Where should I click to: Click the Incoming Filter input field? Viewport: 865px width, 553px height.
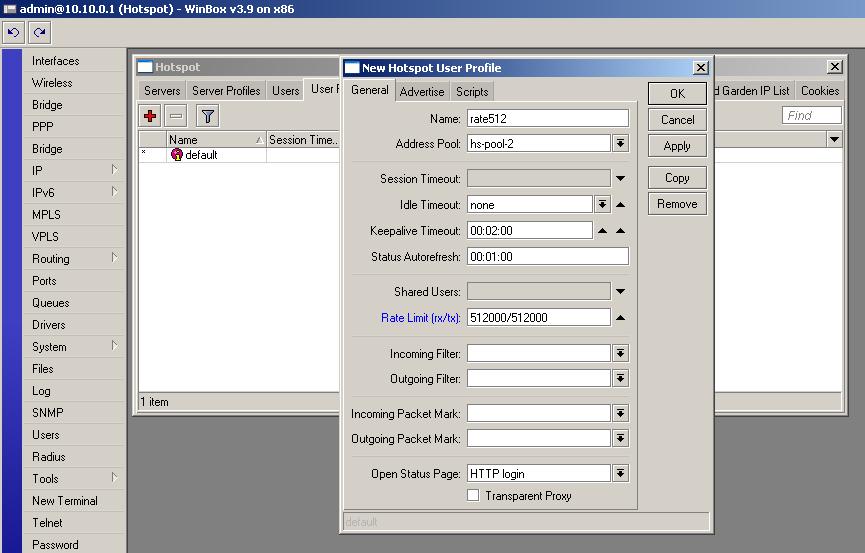538,353
